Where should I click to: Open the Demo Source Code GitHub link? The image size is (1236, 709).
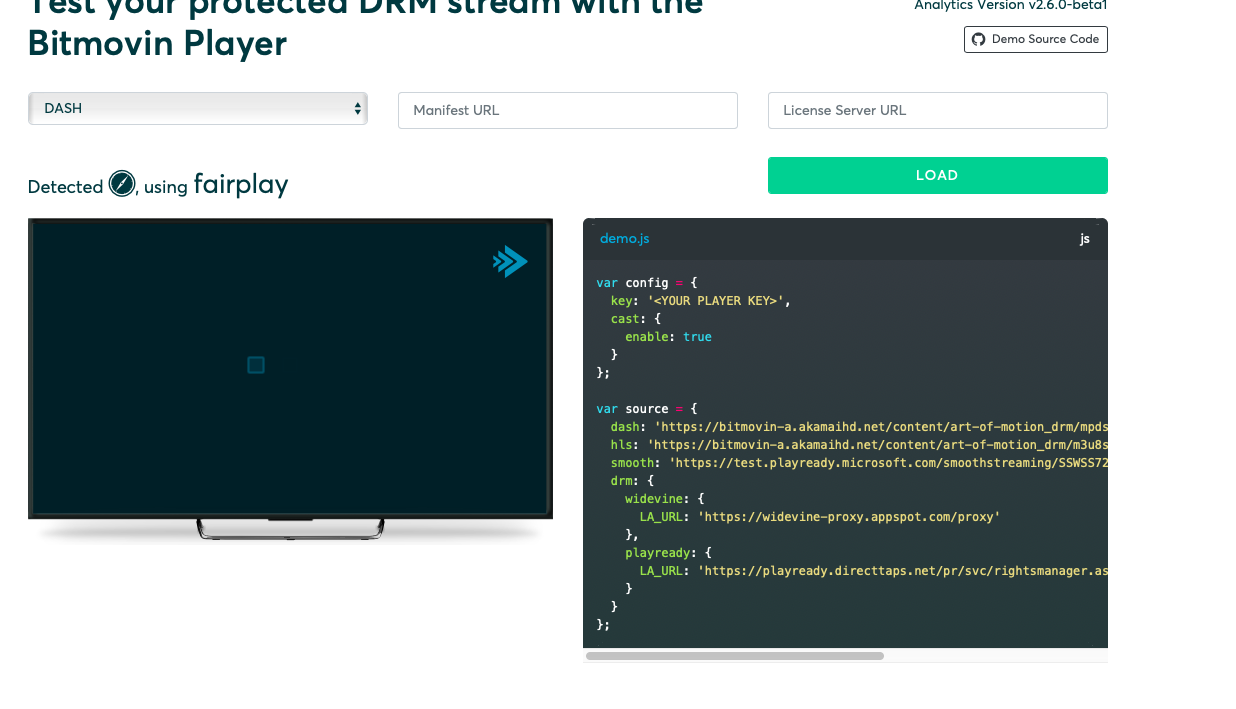click(1036, 39)
